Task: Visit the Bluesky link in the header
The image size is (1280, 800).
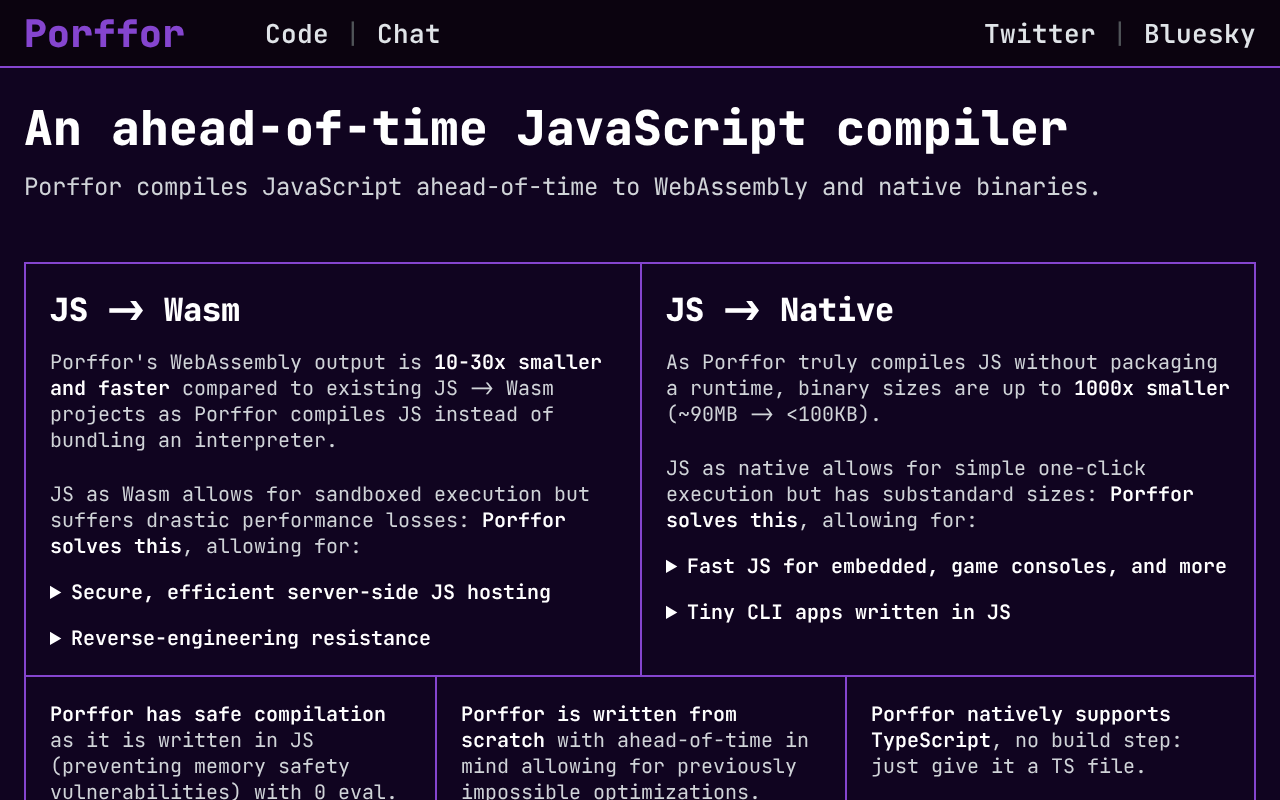Action: click(x=1200, y=34)
